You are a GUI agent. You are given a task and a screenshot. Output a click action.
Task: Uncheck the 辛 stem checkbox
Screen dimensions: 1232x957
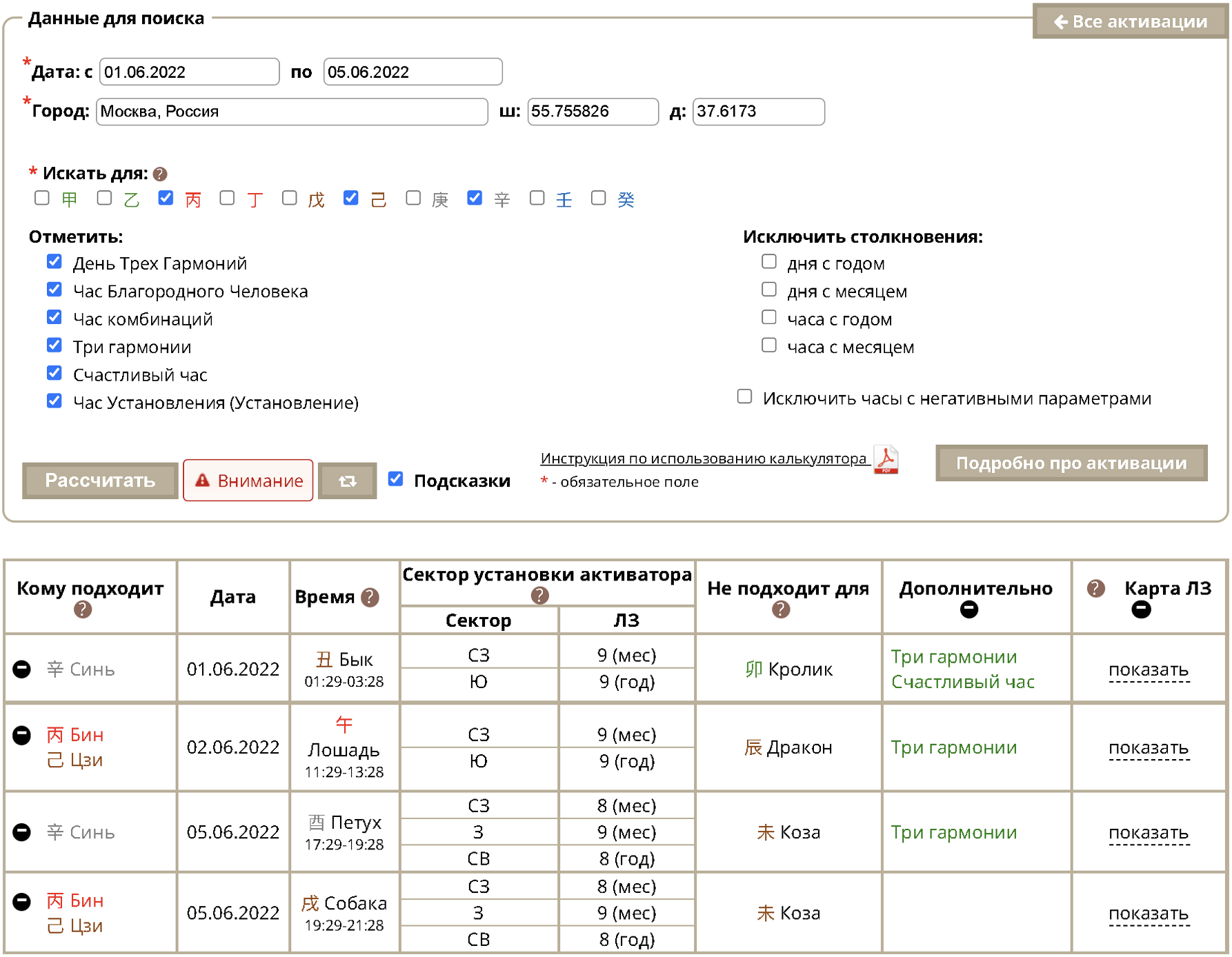coord(475,199)
